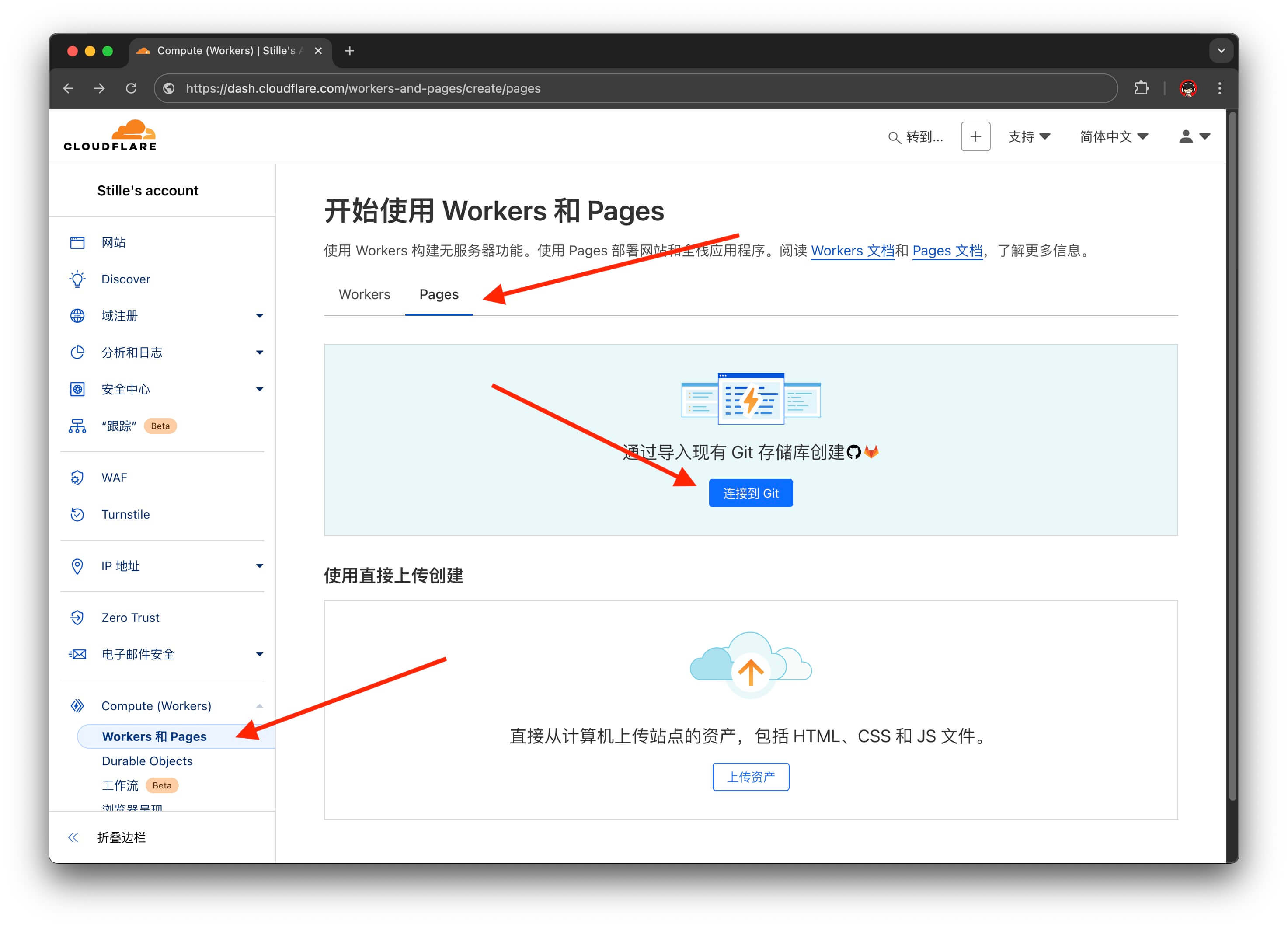This screenshot has height=928, width=1288.
Task: Click the 转到... search field
Action: point(916,137)
